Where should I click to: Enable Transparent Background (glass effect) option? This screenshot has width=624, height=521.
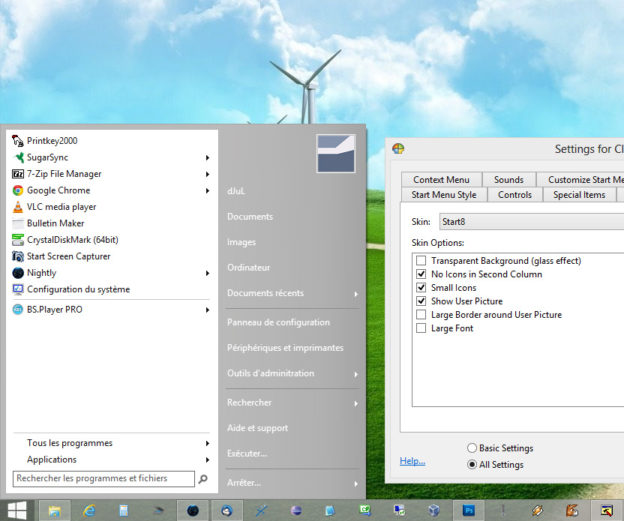click(x=421, y=261)
